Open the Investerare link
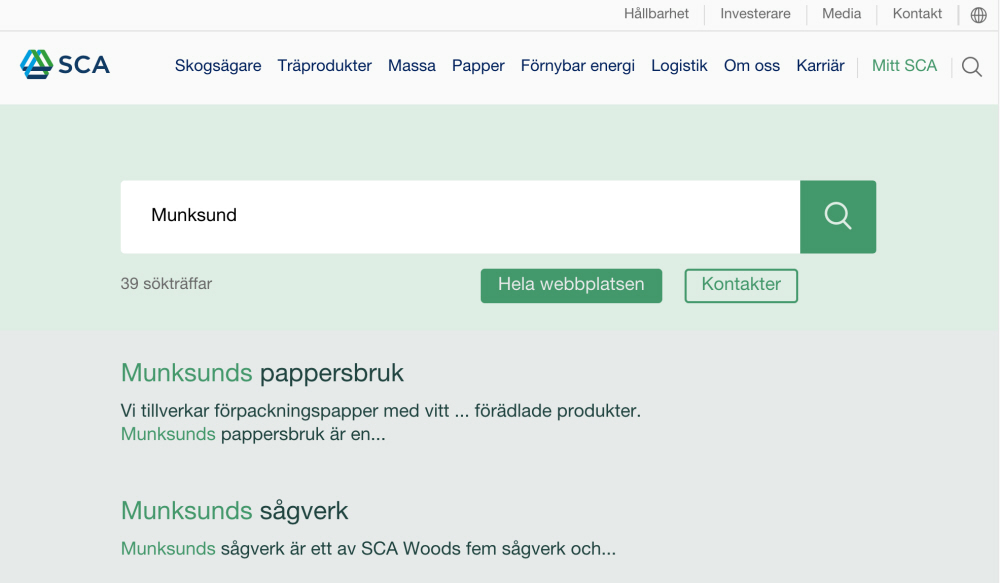The width and height of the screenshot is (1000, 583). (755, 13)
